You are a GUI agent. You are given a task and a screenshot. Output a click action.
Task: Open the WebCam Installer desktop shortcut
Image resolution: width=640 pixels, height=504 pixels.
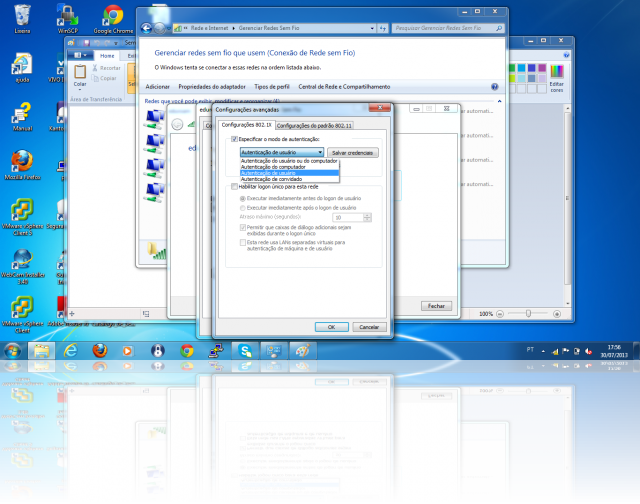[x=22, y=266]
